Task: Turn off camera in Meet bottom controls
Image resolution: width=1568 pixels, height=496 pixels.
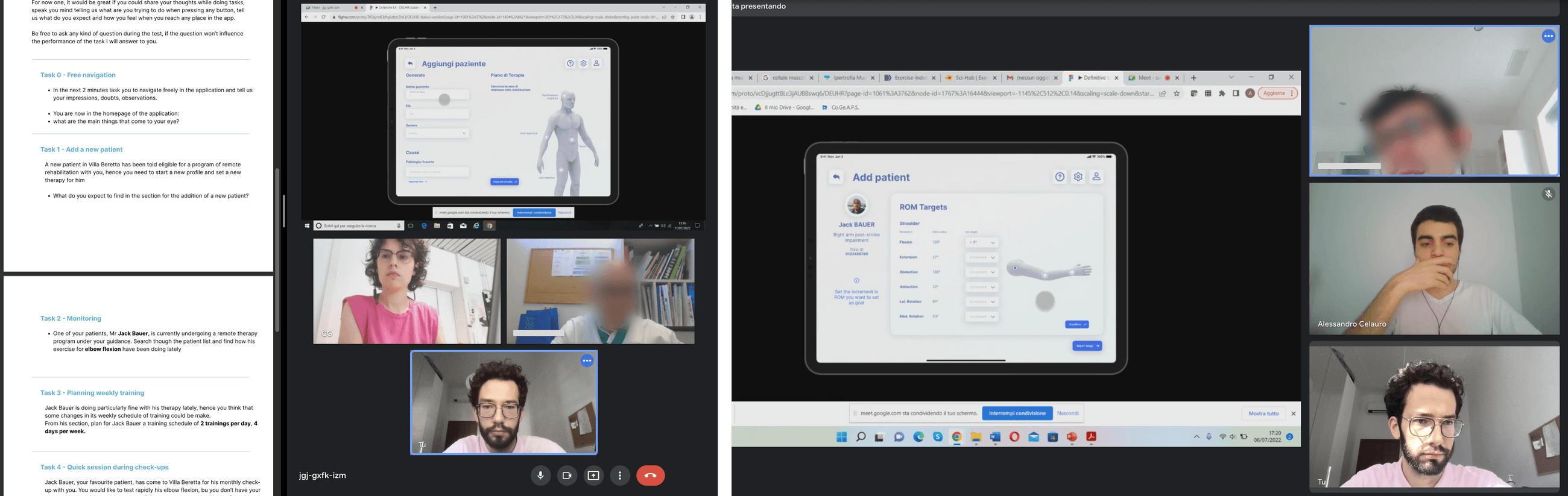Action: pyautogui.click(x=567, y=476)
